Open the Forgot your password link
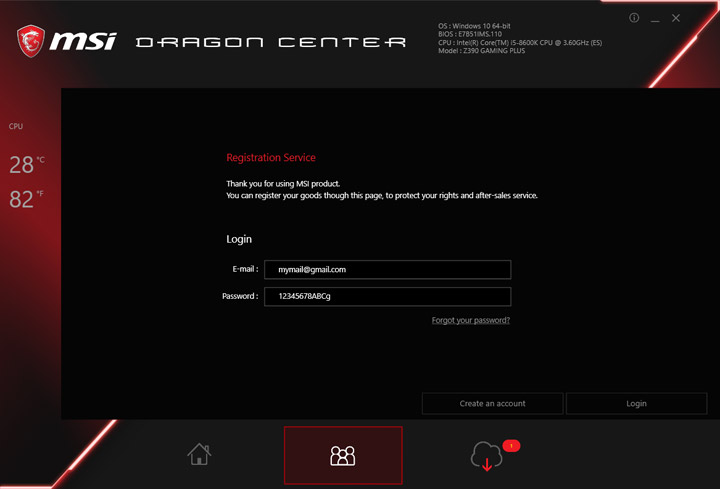This screenshot has height=489, width=720. pos(471,320)
